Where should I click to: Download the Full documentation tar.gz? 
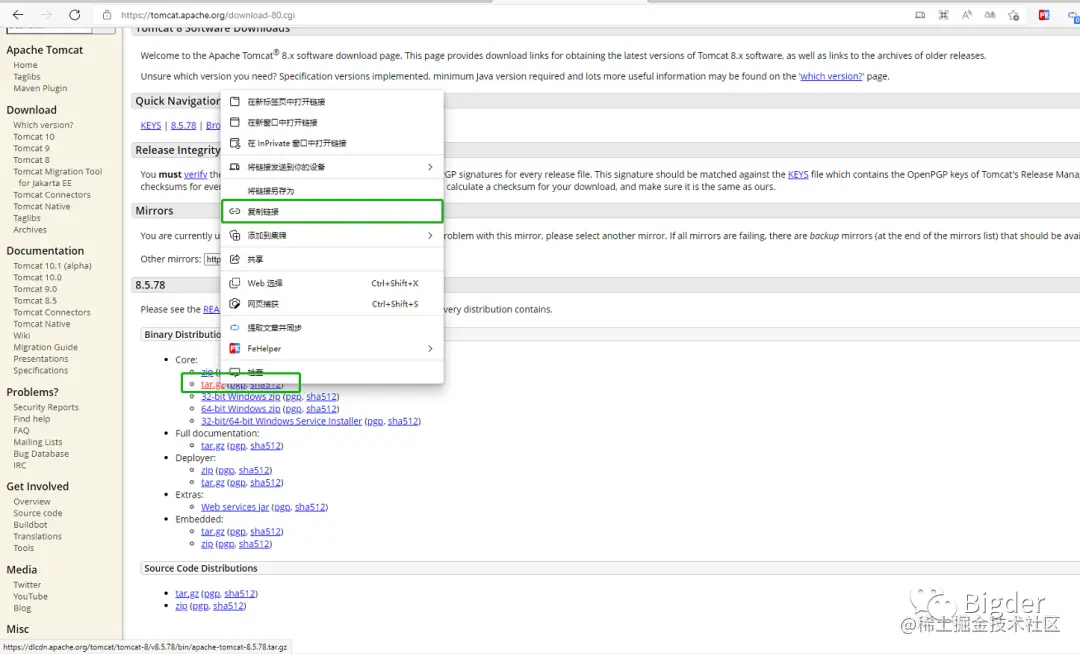click(x=213, y=446)
